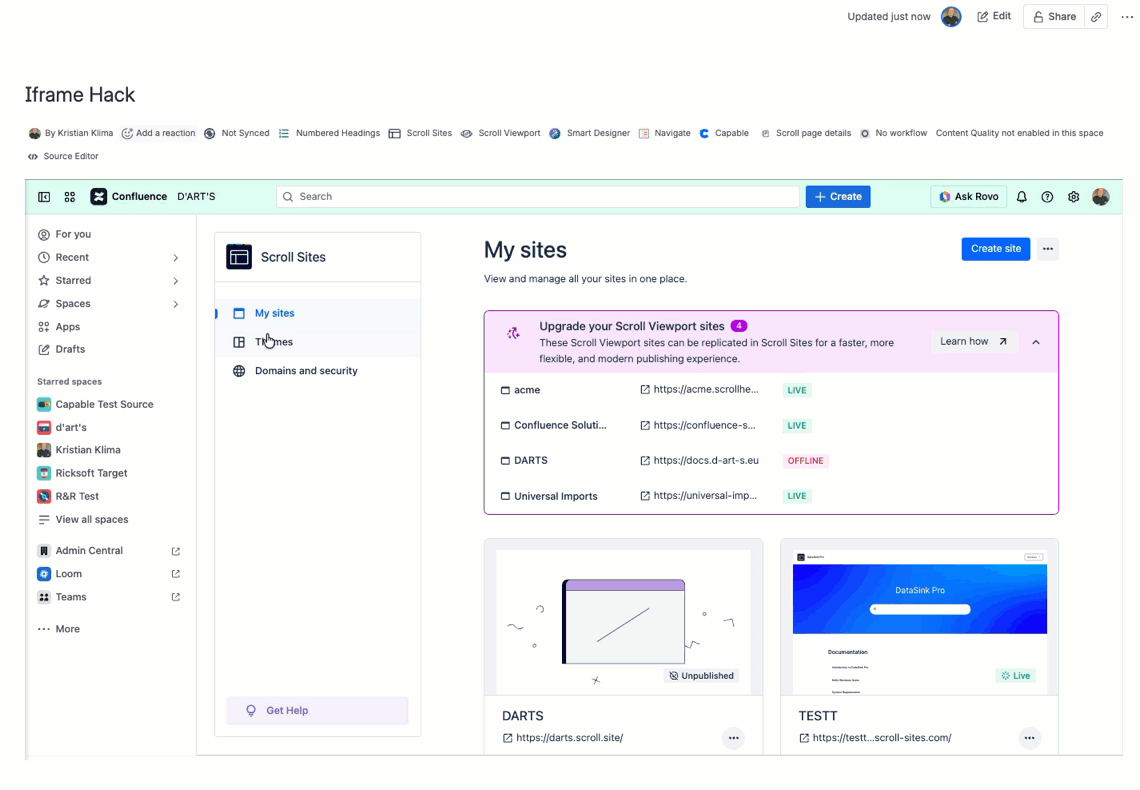Expand the Starred section chevron
This screenshot has height=790, width=1140.
point(175,281)
